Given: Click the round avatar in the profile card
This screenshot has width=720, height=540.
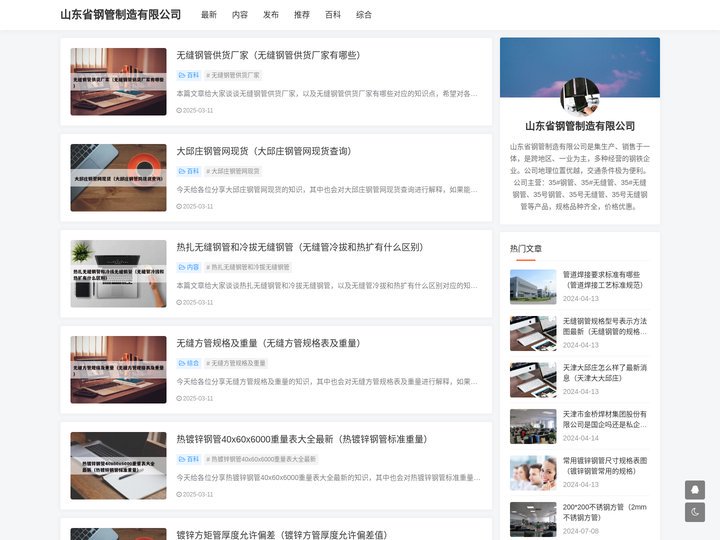Looking at the screenshot, I should 580,97.
